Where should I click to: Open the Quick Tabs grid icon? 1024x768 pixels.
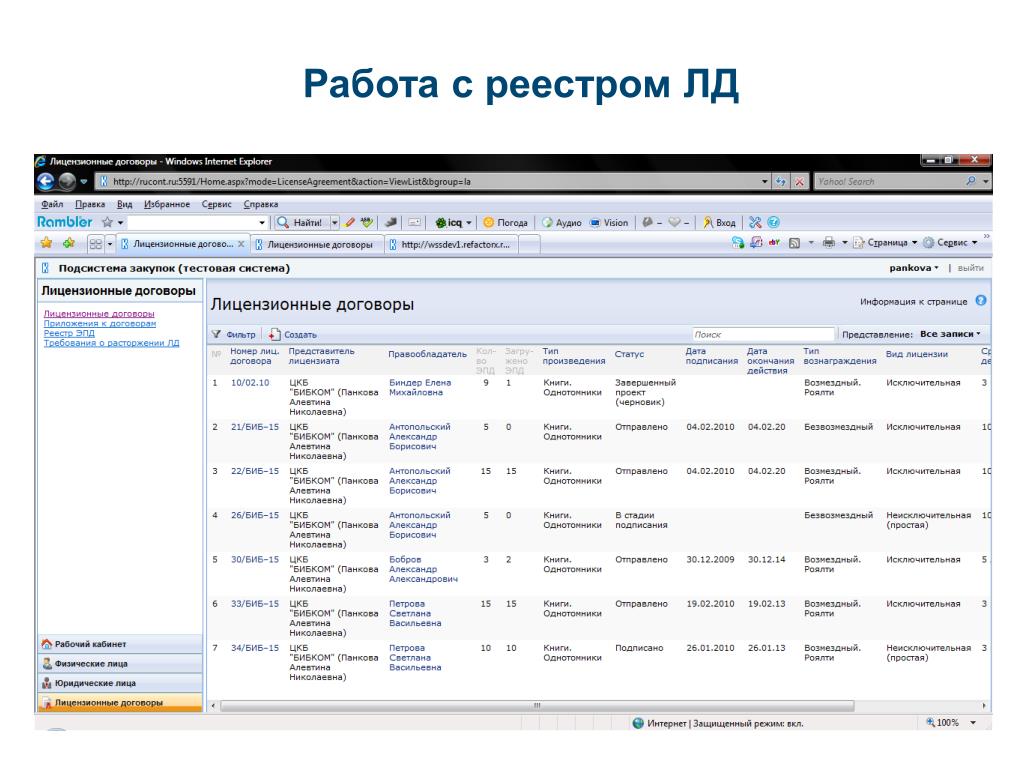coord(96,244)
